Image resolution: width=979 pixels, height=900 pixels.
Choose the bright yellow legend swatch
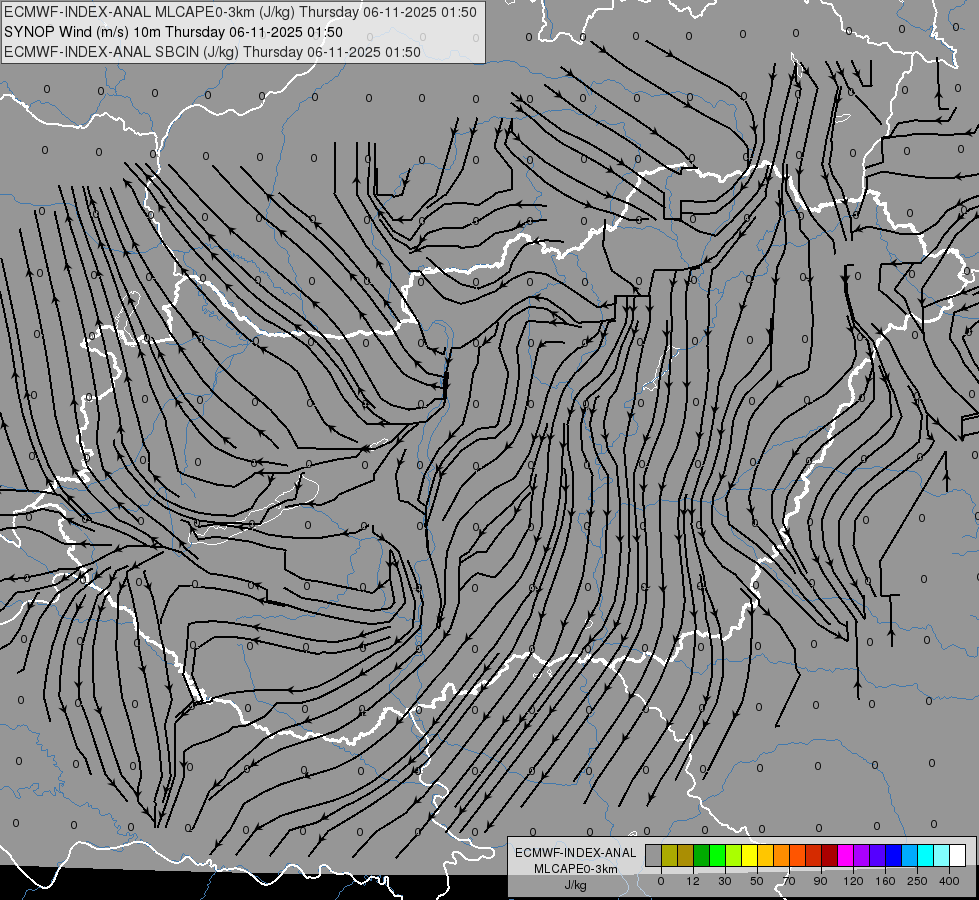pyautogui.click(x=749, y=855)
